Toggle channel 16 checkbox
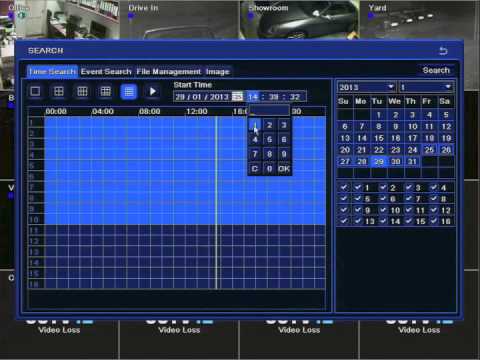This screenshot has height=360, width=480. coord(434,221)
